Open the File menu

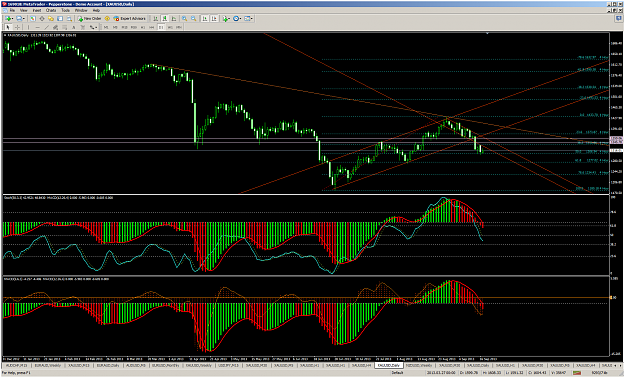(12, 10)
